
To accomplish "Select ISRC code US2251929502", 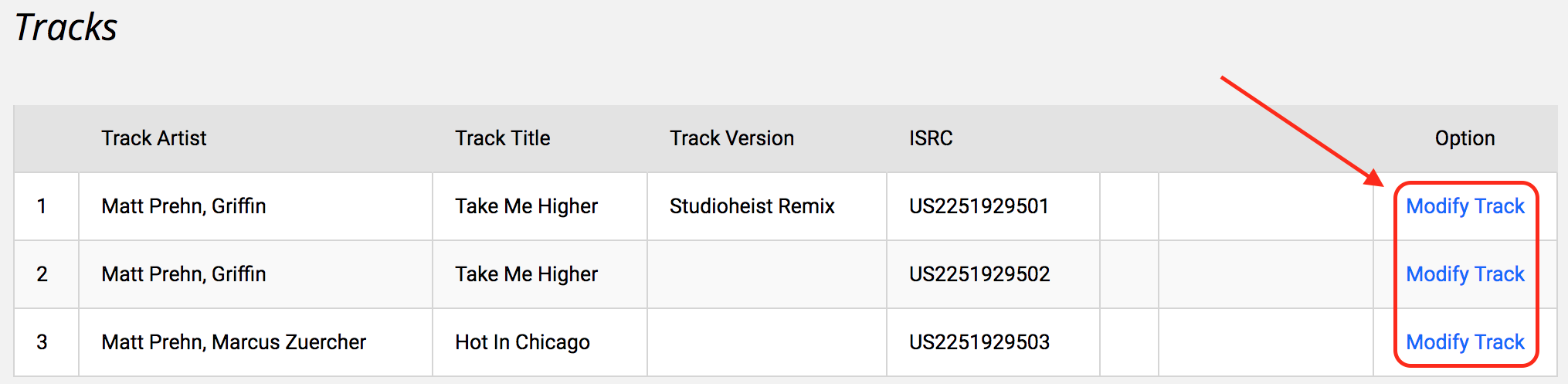I will [979, 274].
